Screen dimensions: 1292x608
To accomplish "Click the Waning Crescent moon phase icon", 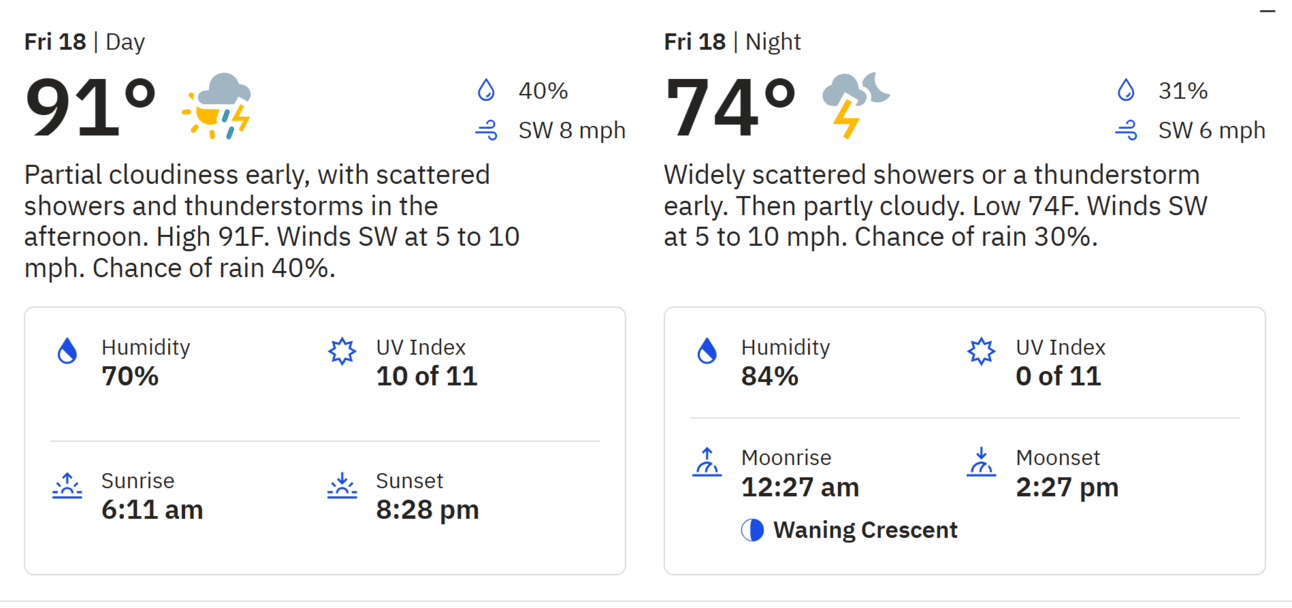I will (752, 530).
